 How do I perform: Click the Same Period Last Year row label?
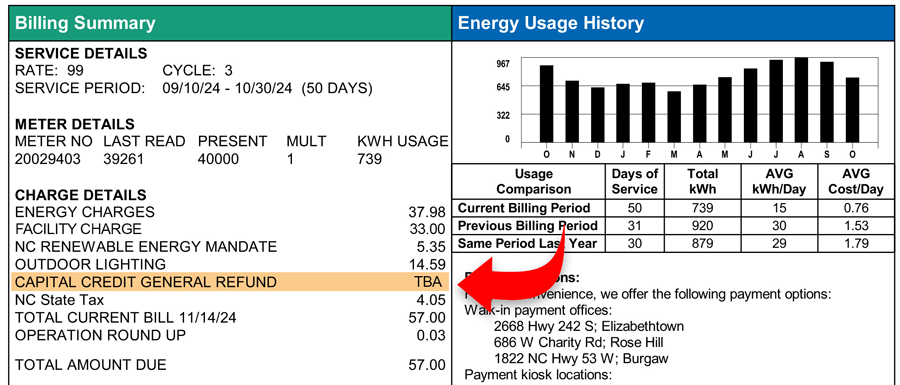click(527, 243)
